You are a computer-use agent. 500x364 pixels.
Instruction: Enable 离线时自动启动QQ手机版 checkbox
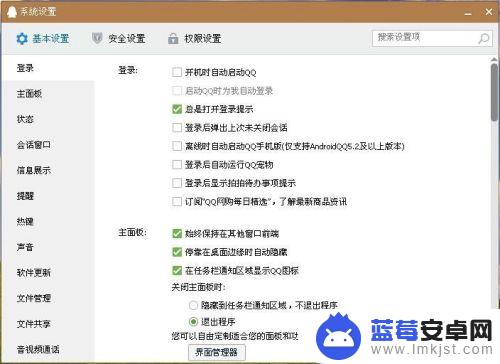point(177,146)
